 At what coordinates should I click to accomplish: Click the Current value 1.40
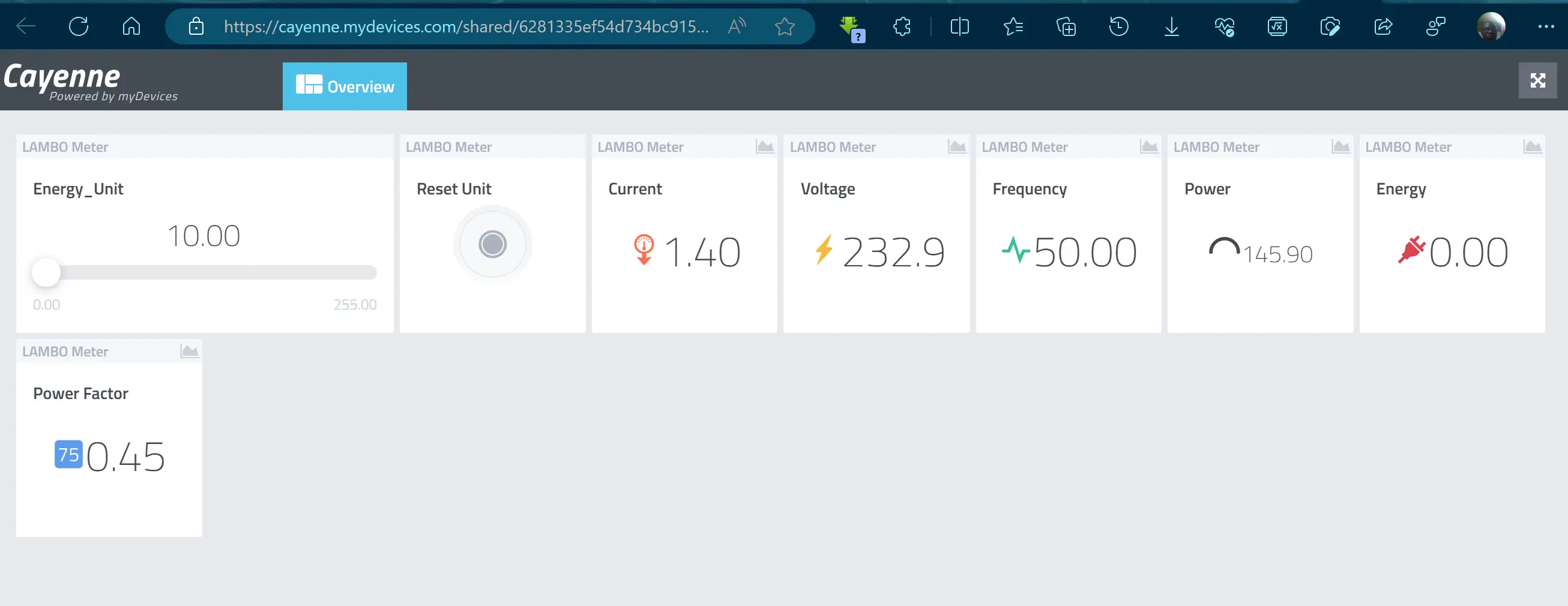tap(702, 252)
